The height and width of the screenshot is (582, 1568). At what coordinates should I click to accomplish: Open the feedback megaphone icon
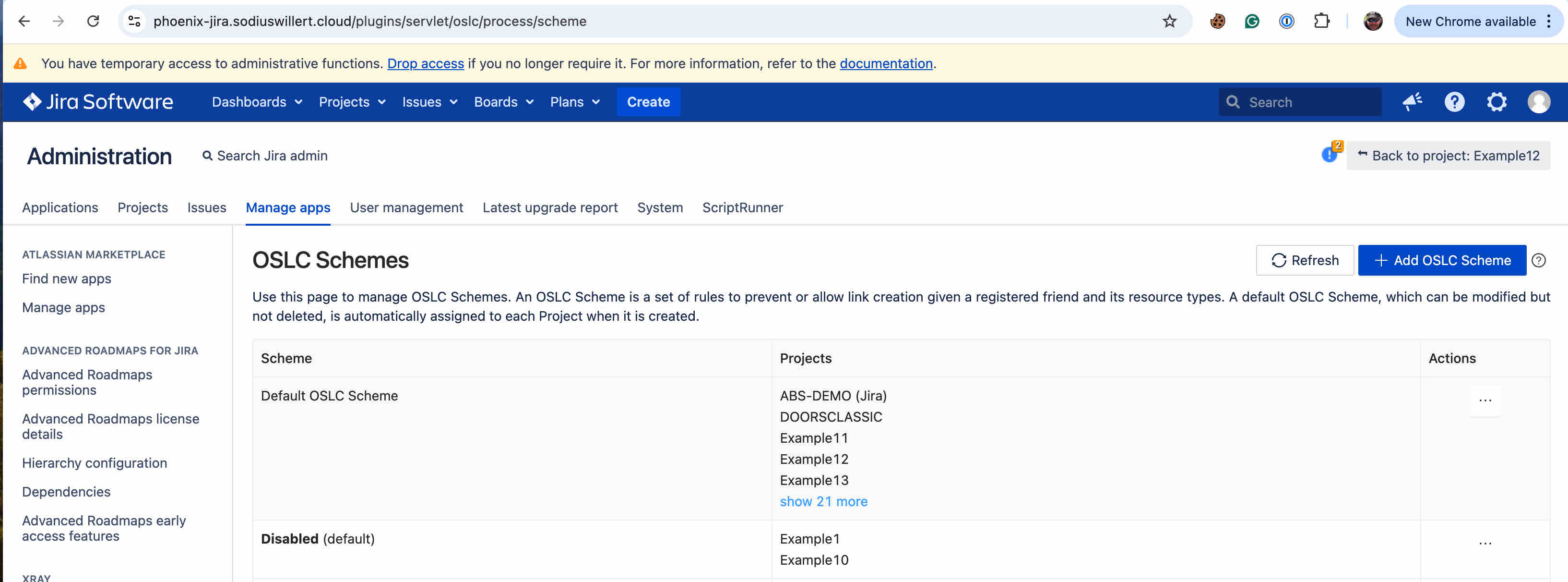click(1412, 102)
